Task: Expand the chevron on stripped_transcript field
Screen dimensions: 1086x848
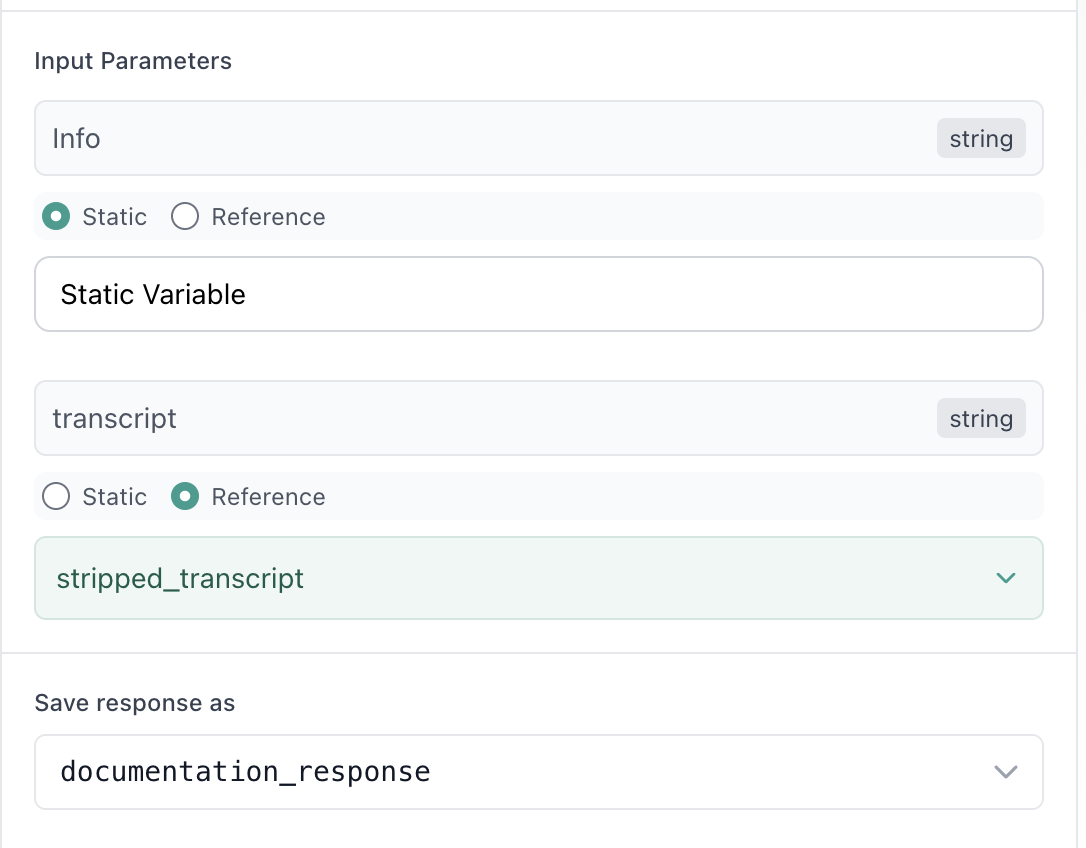Action: point(1006,578)
